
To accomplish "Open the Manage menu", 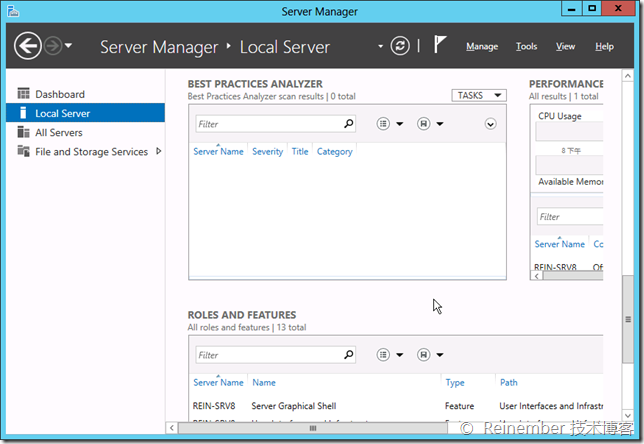I will click(x=482, y=47).
